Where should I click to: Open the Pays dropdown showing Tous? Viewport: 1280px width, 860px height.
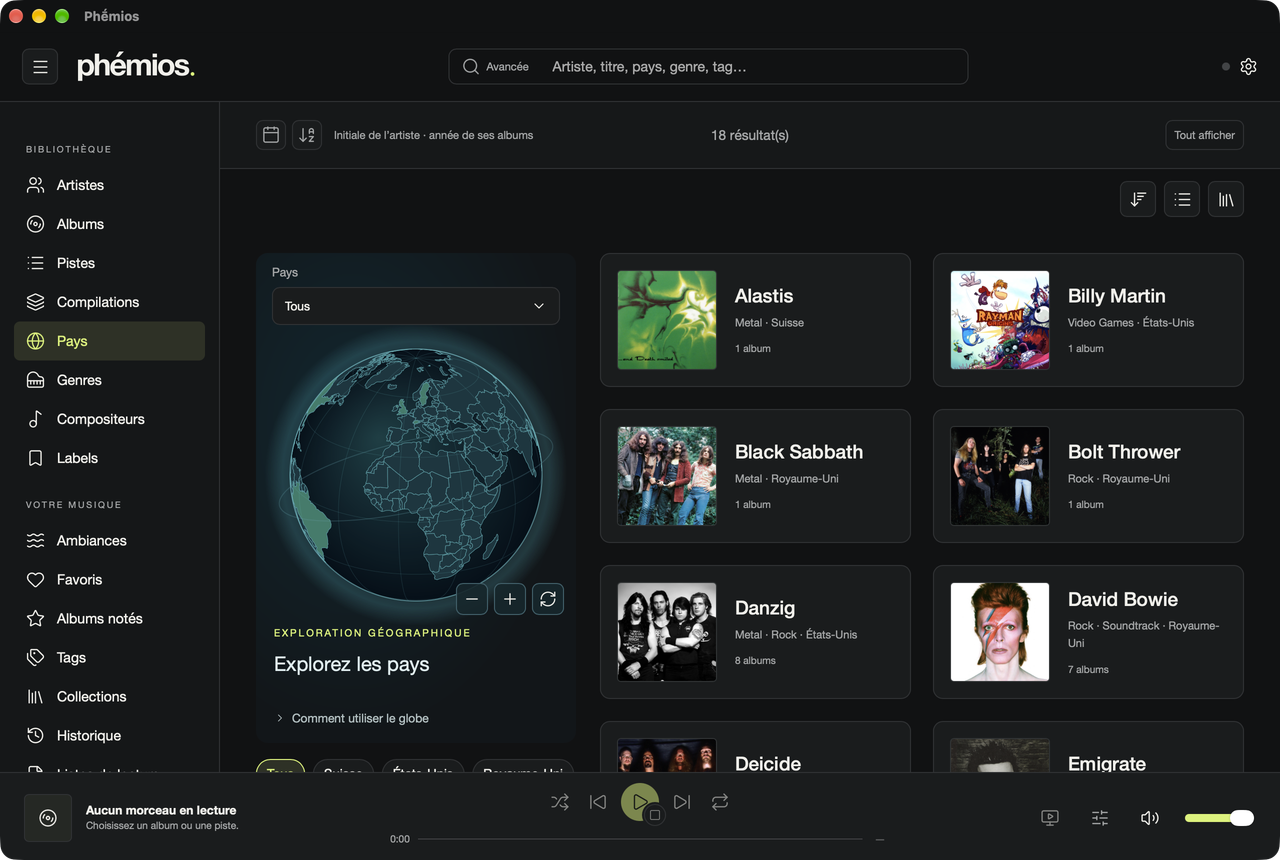[x=416, y=306]
